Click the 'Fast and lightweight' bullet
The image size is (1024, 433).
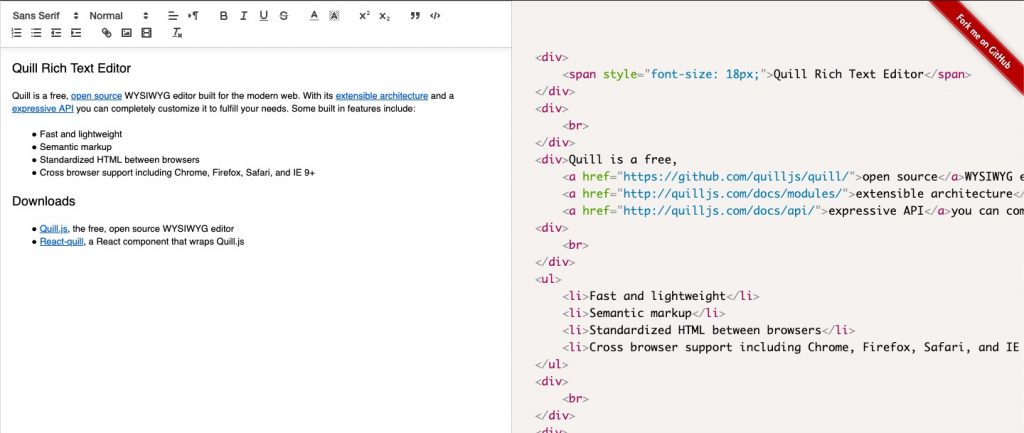pyautogui.click(x=81, y=134)
